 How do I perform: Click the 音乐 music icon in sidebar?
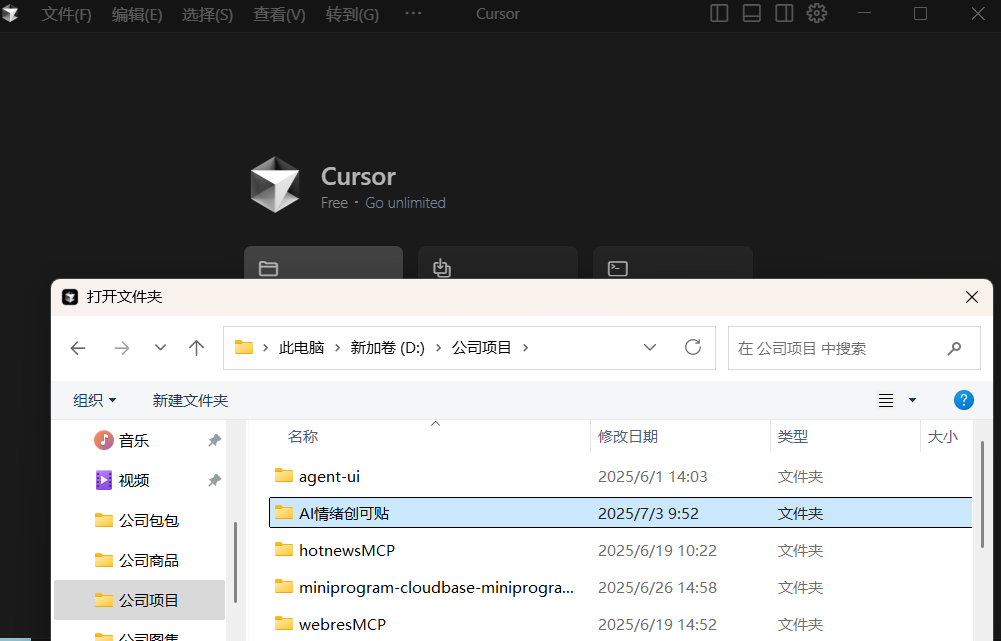(103, 440)
